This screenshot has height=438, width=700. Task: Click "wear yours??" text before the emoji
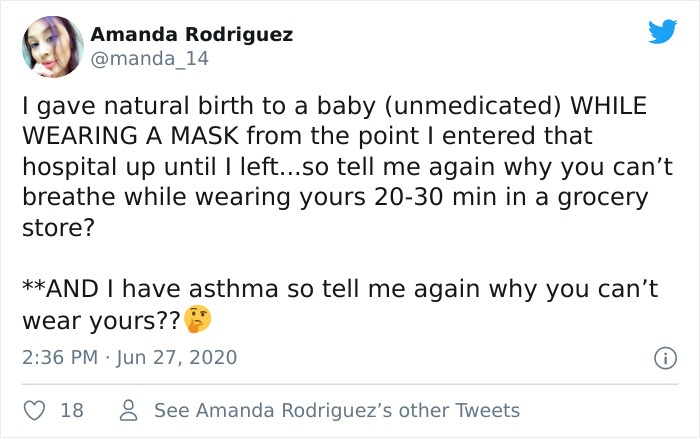[x=100, y=322]
